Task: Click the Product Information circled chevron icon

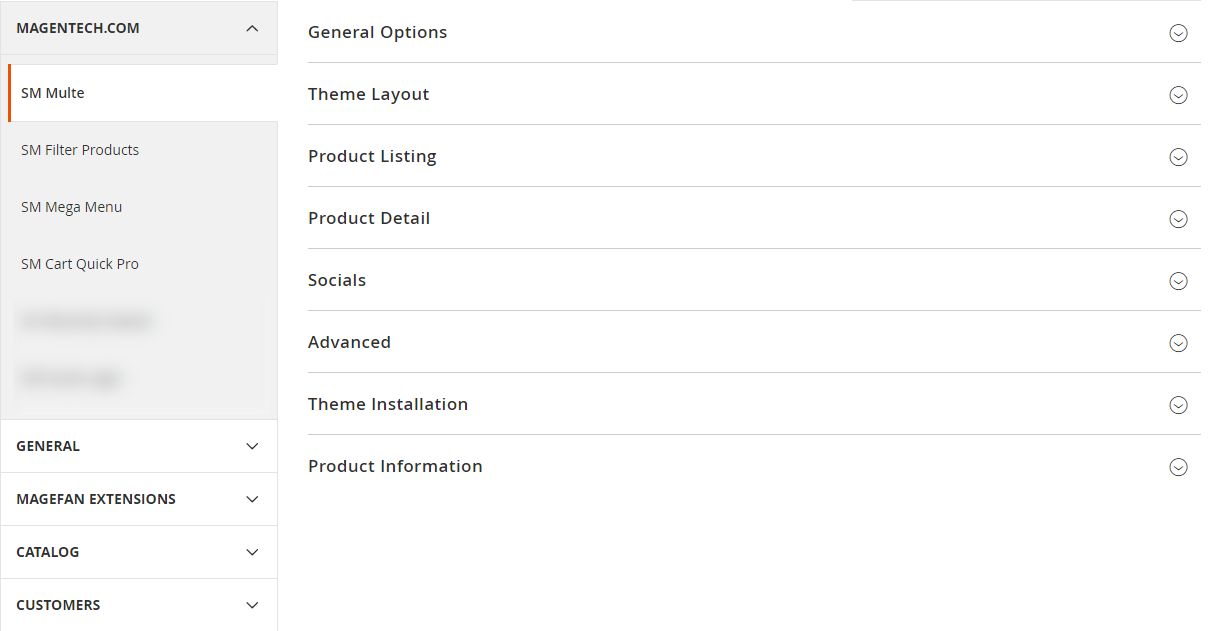Action: pyautogui.click(x=1178, y=467)
